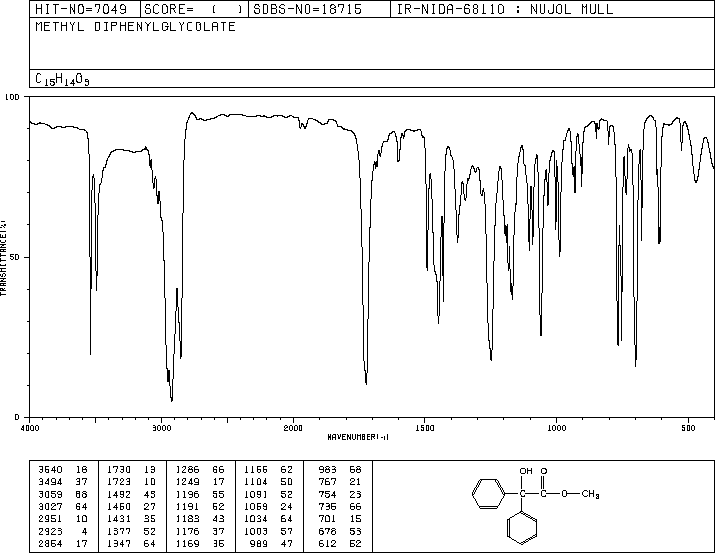Screen dimensions: 715x553
Task: Click the lower phenyl ring in structure
Action: click(522, 528)
